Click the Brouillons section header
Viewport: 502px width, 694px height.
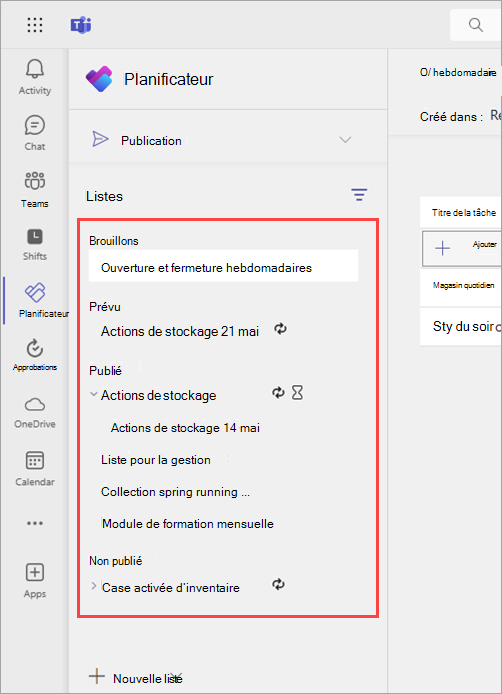[114, 241]
